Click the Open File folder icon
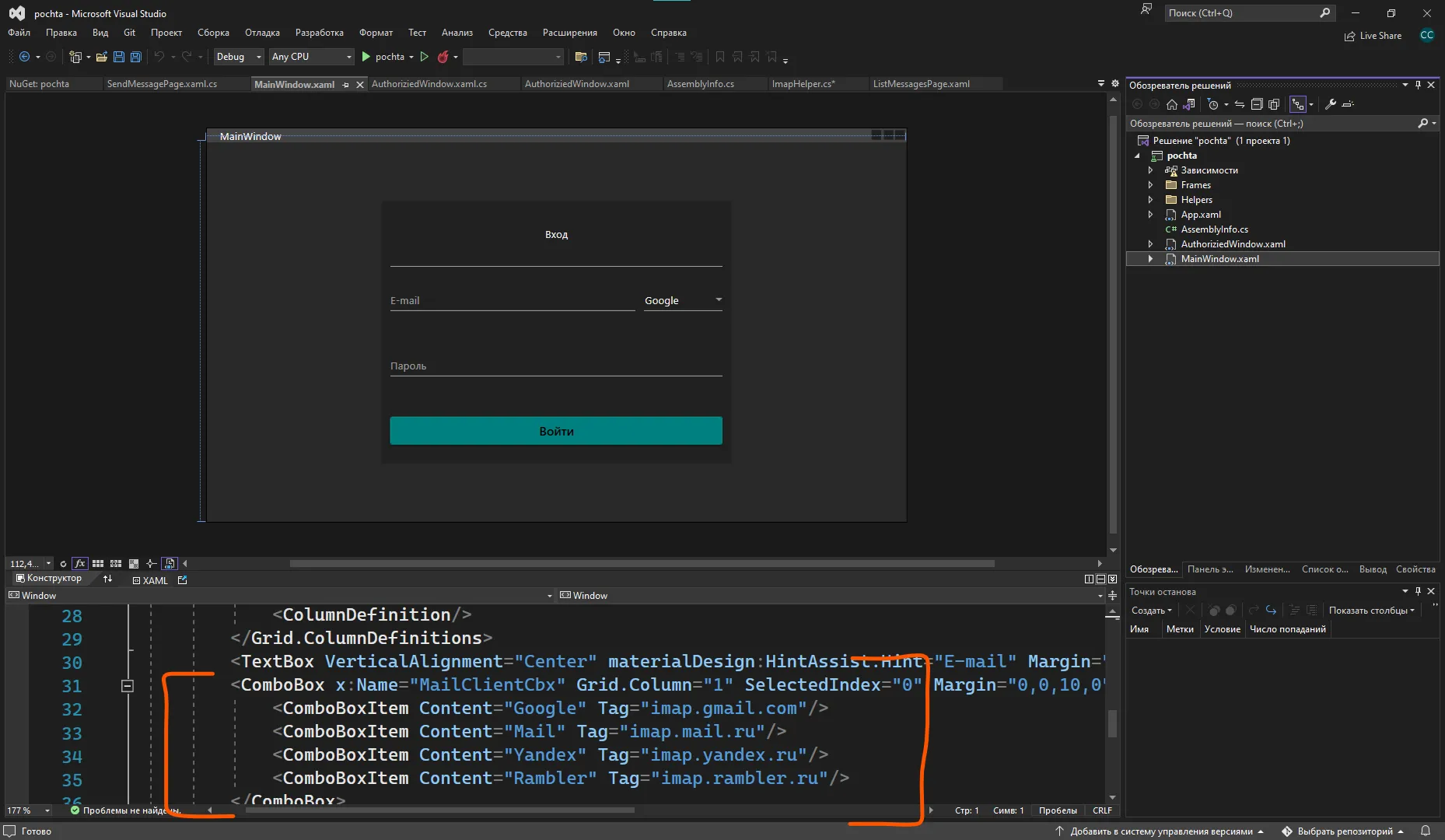Screen dimensions: 1445x840 (101, 57)
